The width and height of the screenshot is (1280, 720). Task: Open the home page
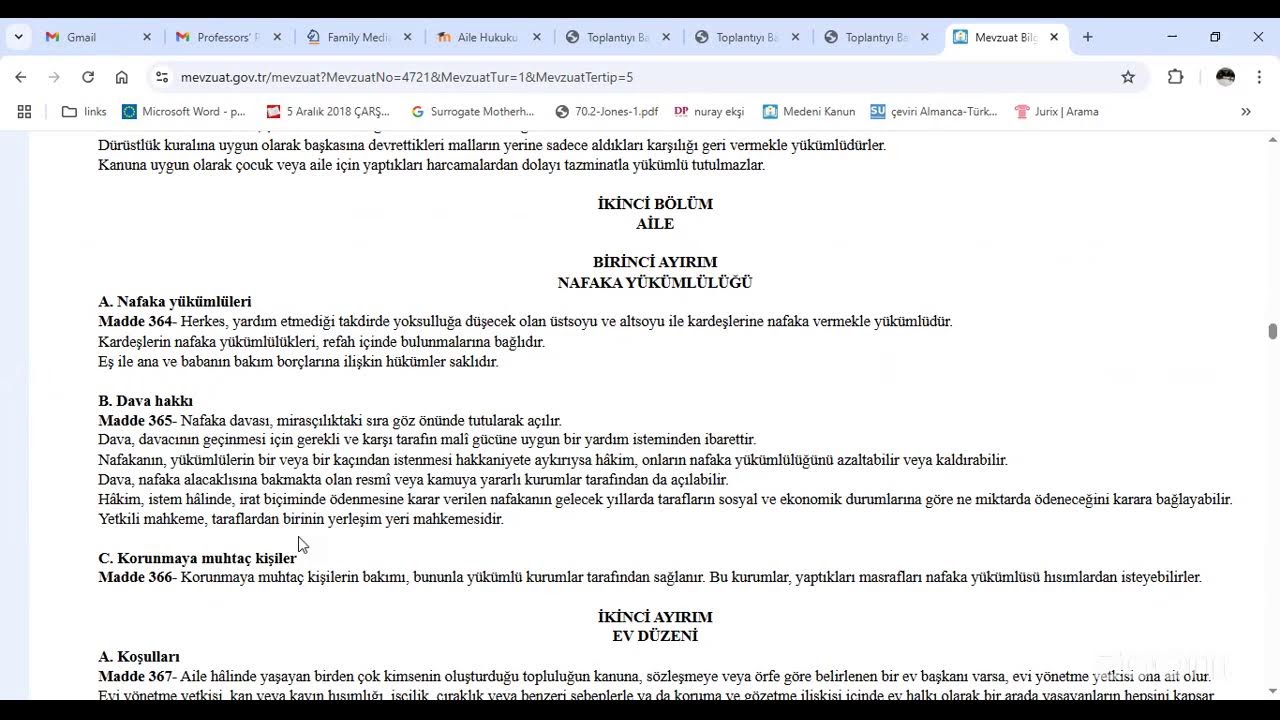click(x=122, y=77)
